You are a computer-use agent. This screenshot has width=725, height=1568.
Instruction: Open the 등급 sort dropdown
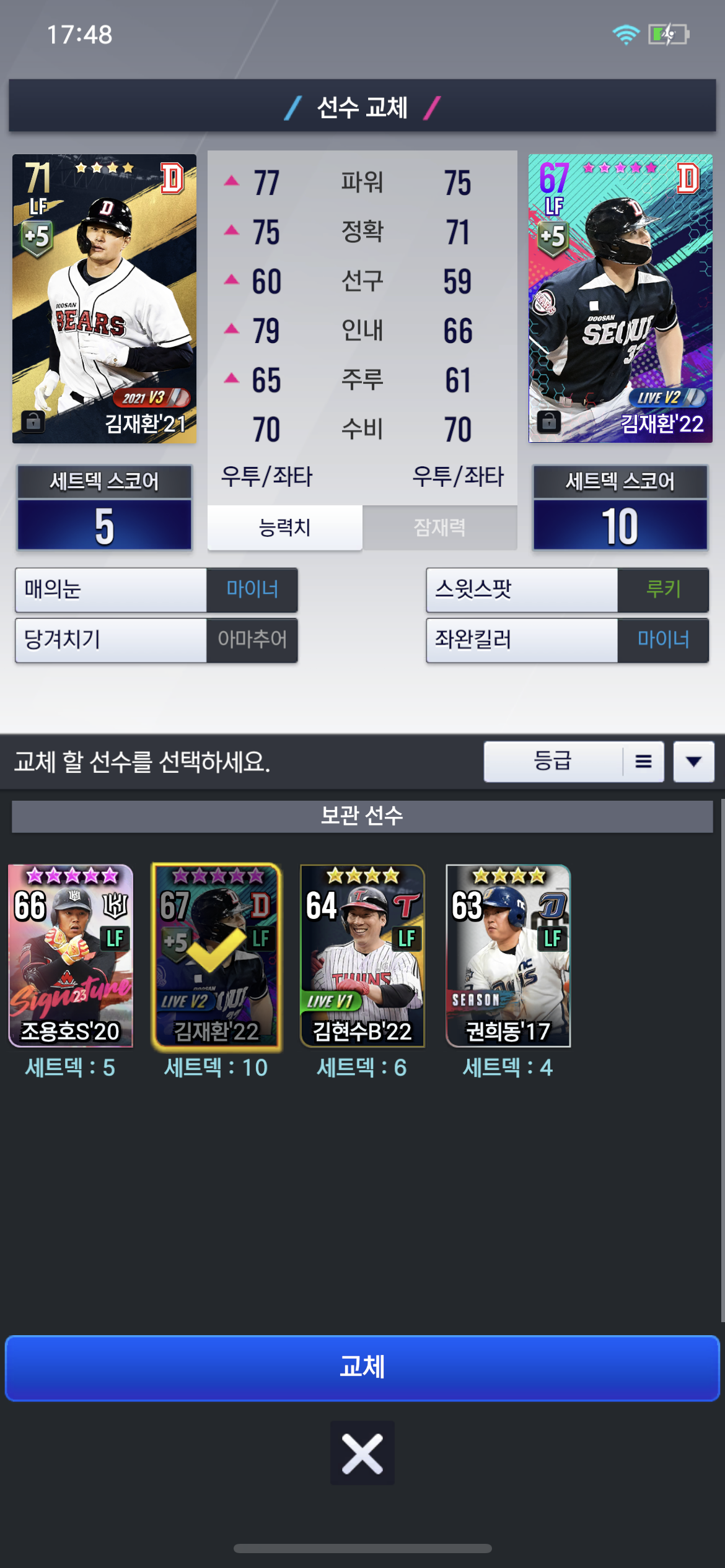click(x=553, y=761)
